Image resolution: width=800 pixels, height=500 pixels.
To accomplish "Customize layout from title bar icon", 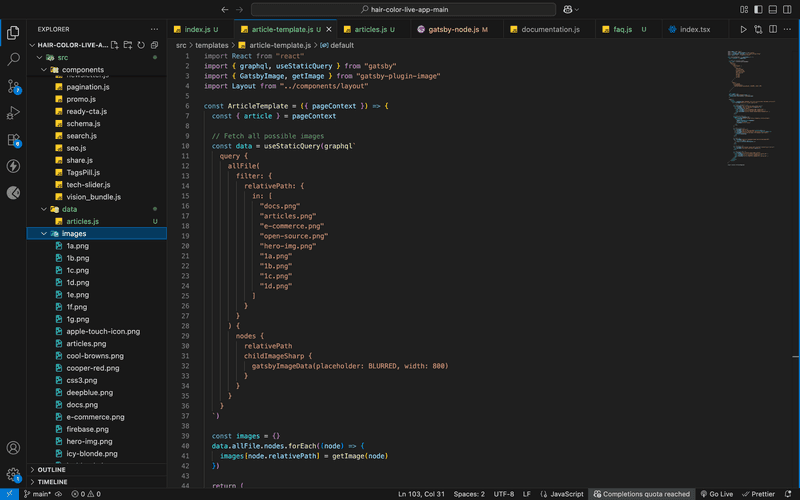I will pyautogui.click(x=744, y=9).
